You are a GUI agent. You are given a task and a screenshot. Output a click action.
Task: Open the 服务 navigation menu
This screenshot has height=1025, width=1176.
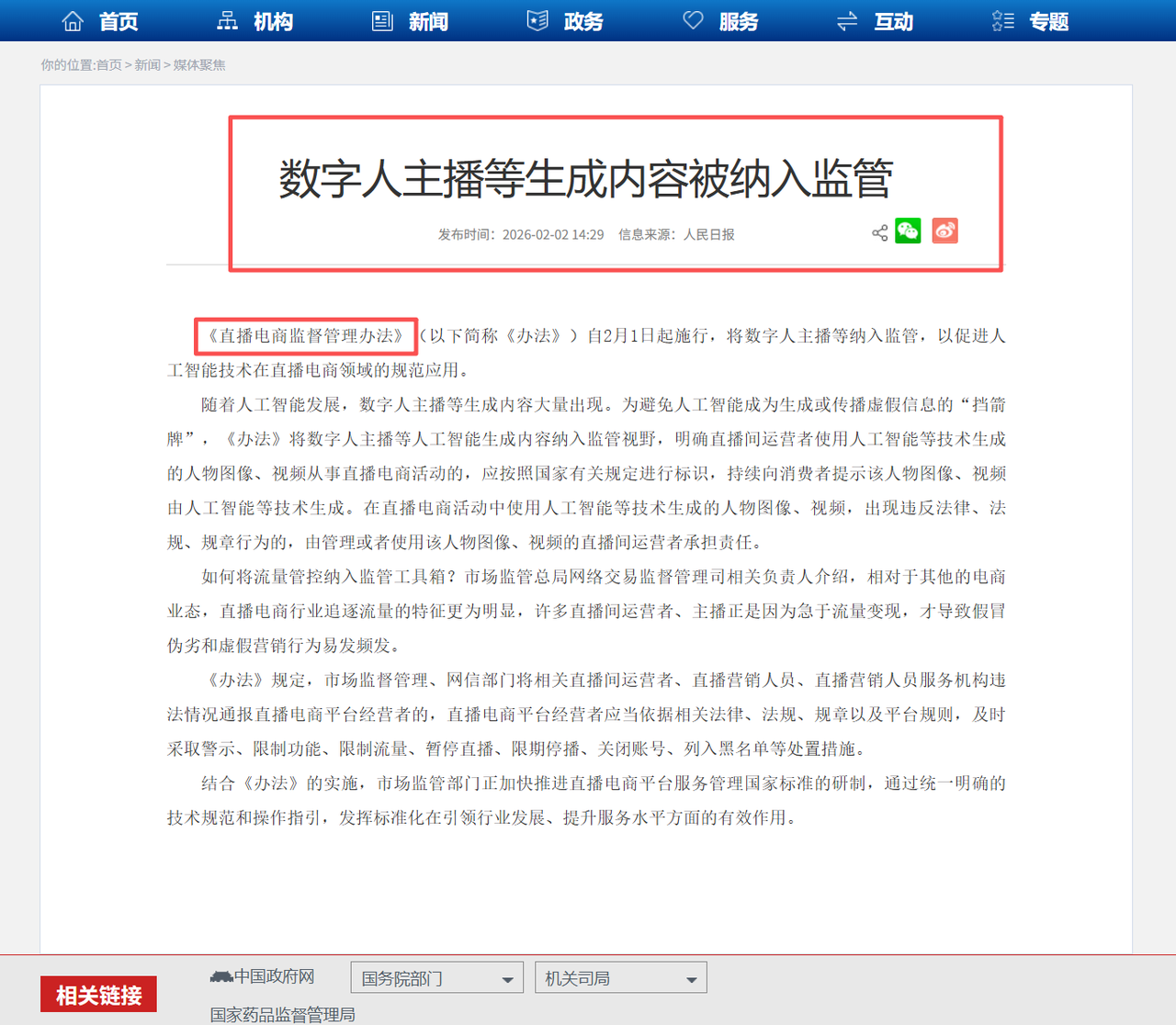739,21
